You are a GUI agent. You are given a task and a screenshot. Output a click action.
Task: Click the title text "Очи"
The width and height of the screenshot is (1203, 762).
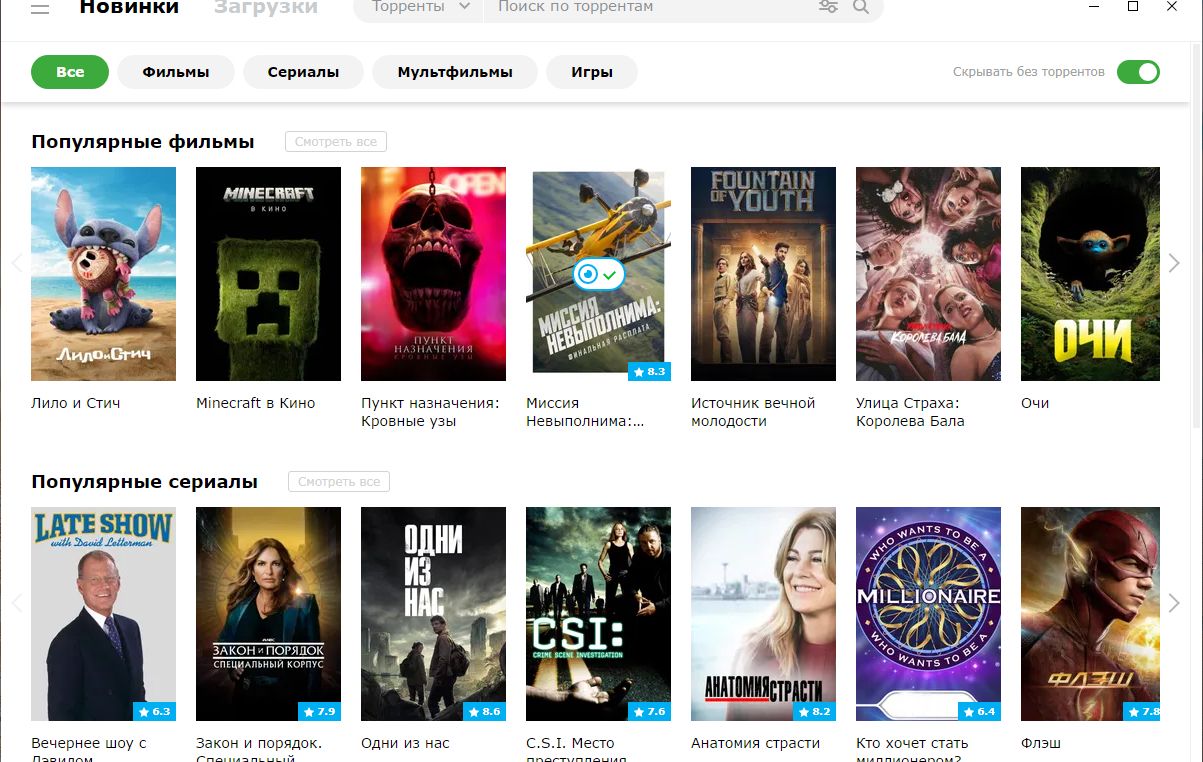(x=1035, y=403)
